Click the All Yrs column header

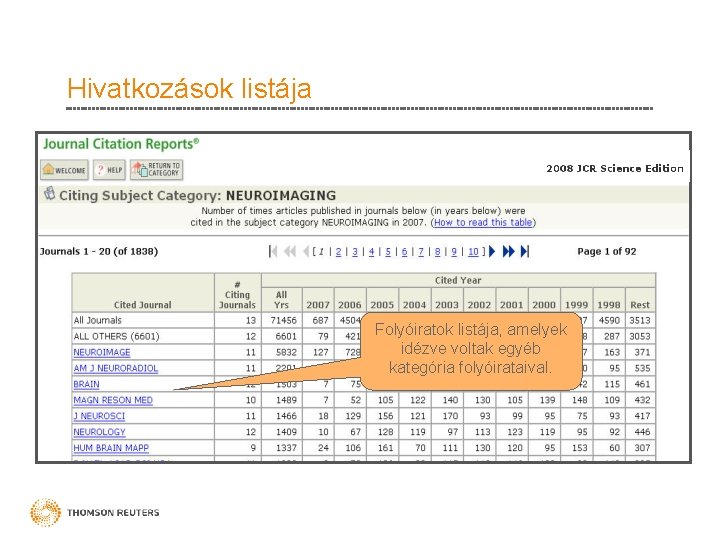281,300
